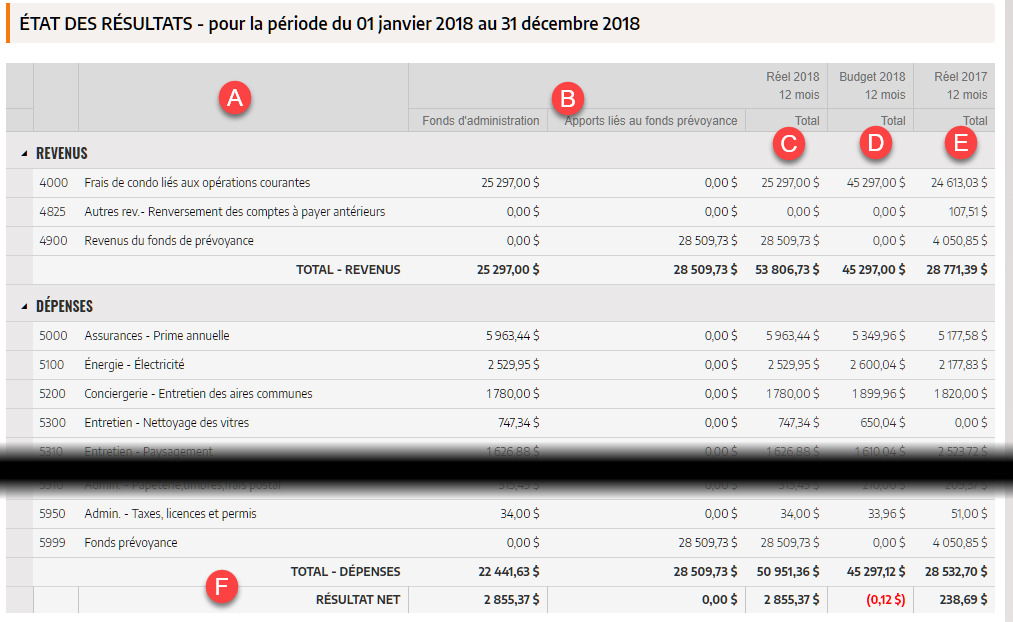Click the 'TOTAL - DÉPENSES' label
This screenshot has width=1013, height=622.
point(346,572)
